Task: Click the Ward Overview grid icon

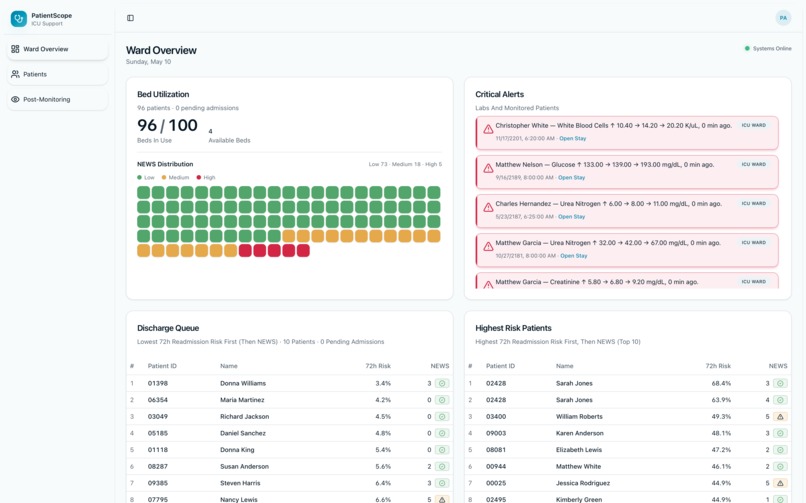Action: (15, 49)
